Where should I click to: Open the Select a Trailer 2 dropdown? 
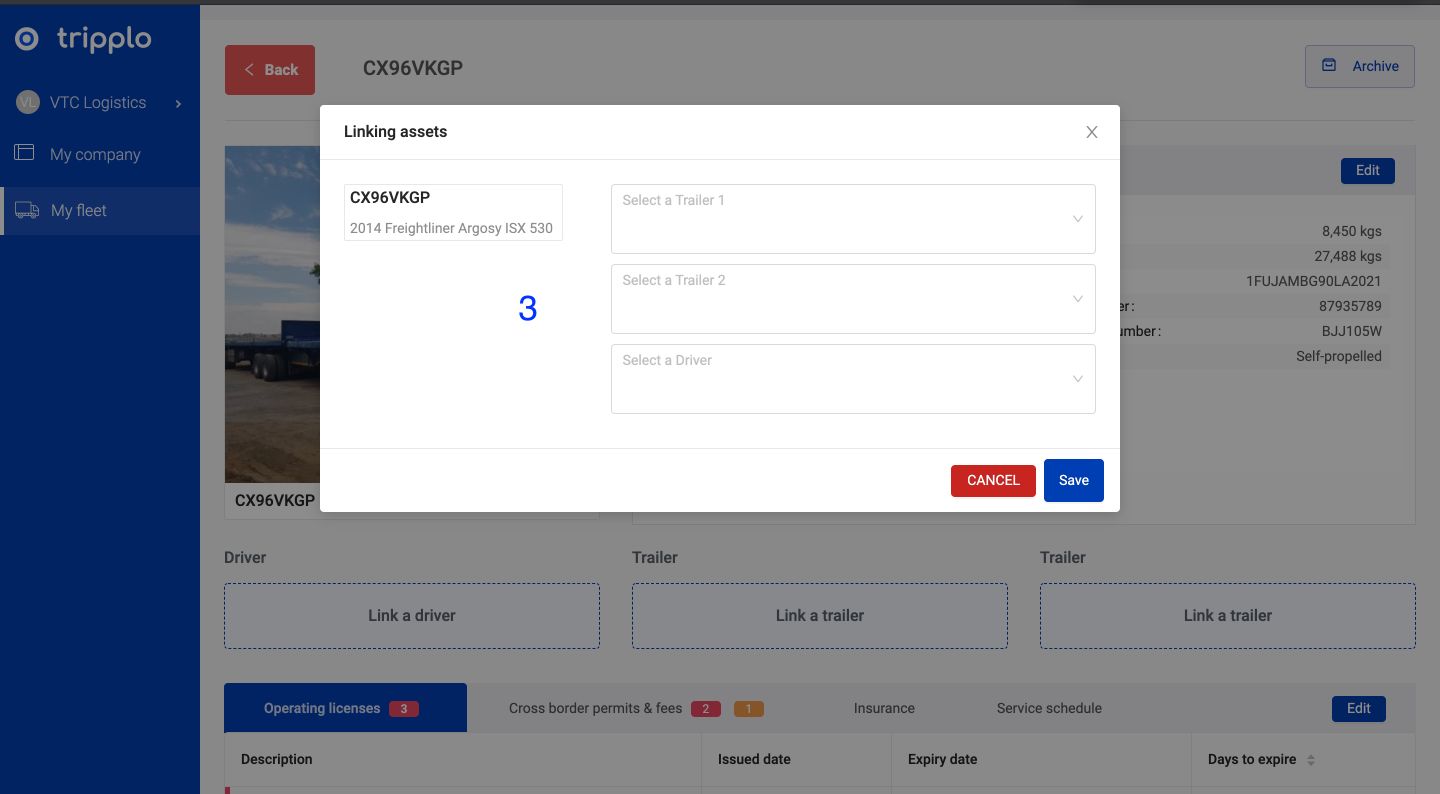852,299
